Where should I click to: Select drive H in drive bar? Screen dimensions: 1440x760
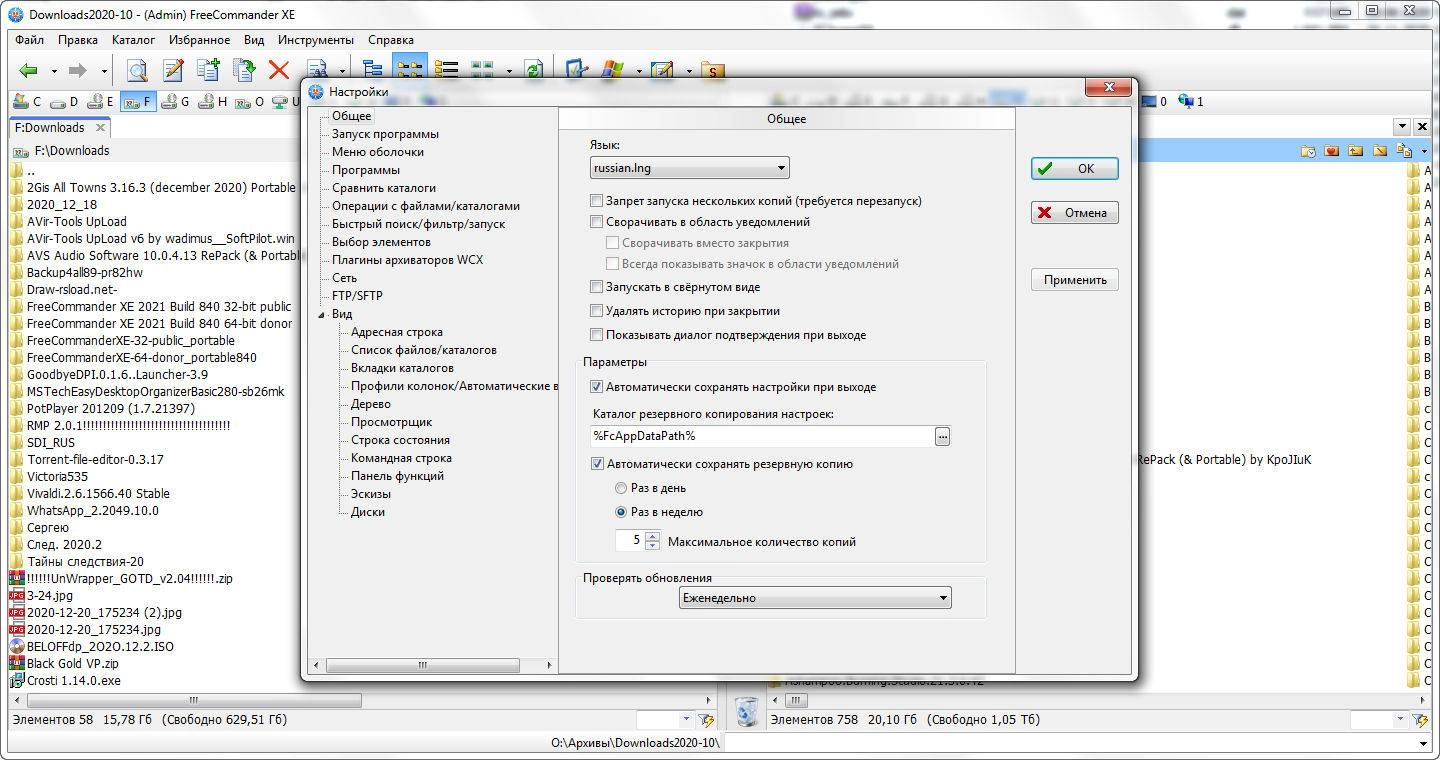[x=212, y=101]
